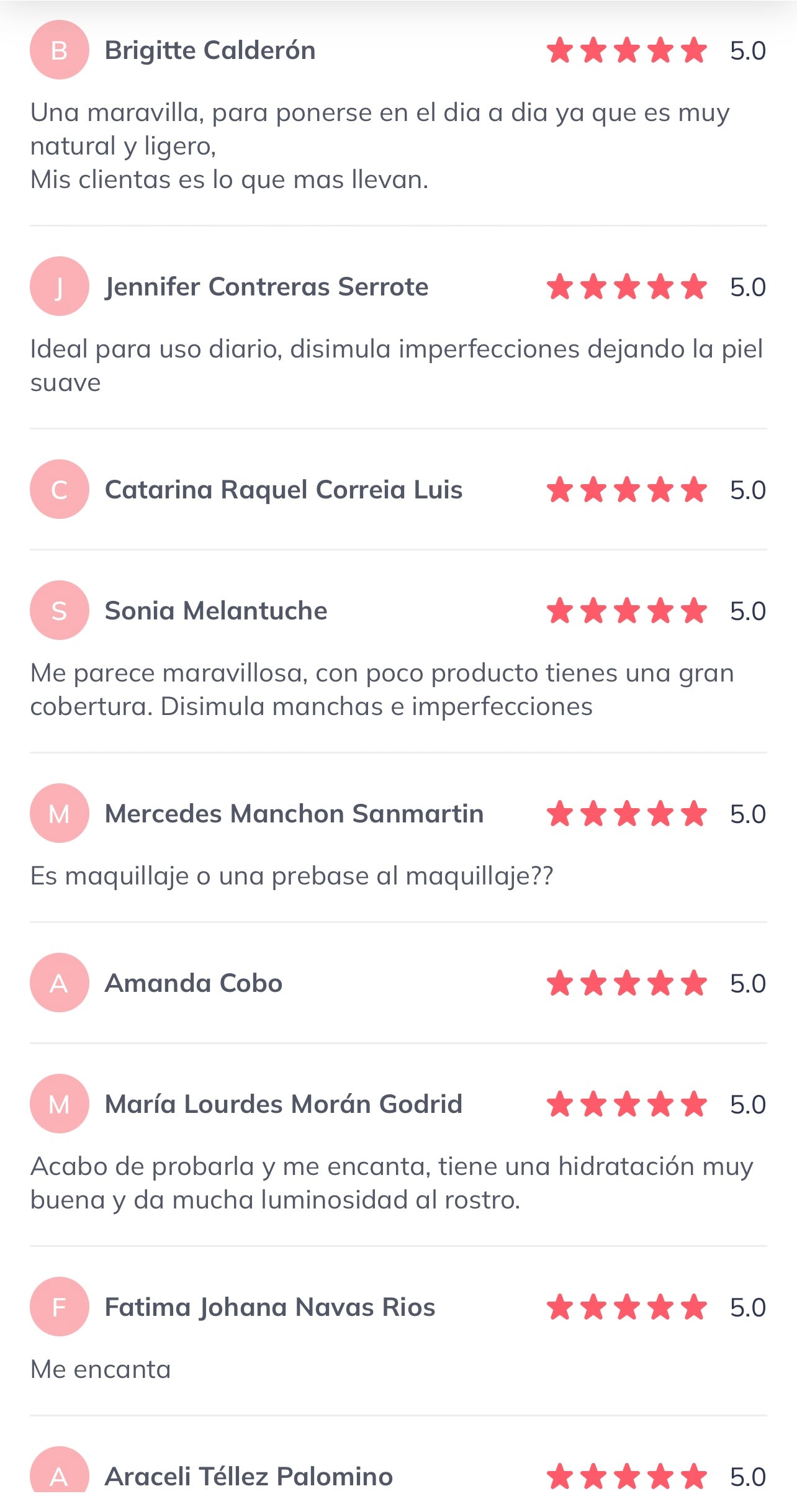This screenshot has height=1512, width=797.
Task: Tap the star rating beside Amanda Cobo
Action: [x=626, y=983]
